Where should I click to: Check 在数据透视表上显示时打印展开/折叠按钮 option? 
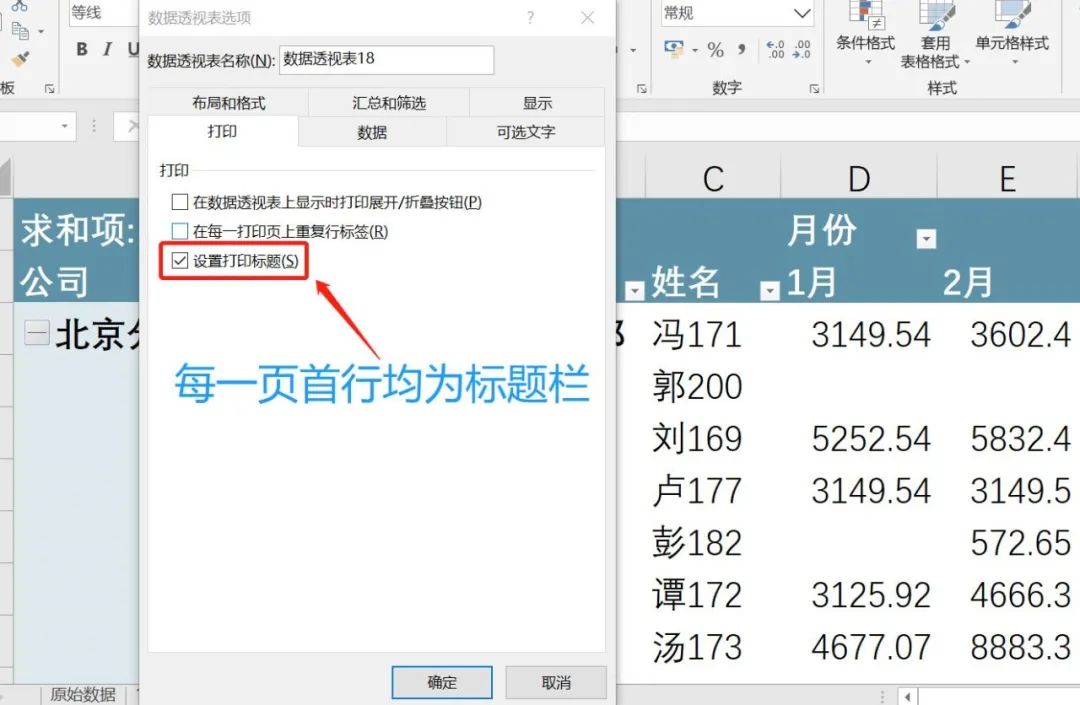click(x=180, y=202)
